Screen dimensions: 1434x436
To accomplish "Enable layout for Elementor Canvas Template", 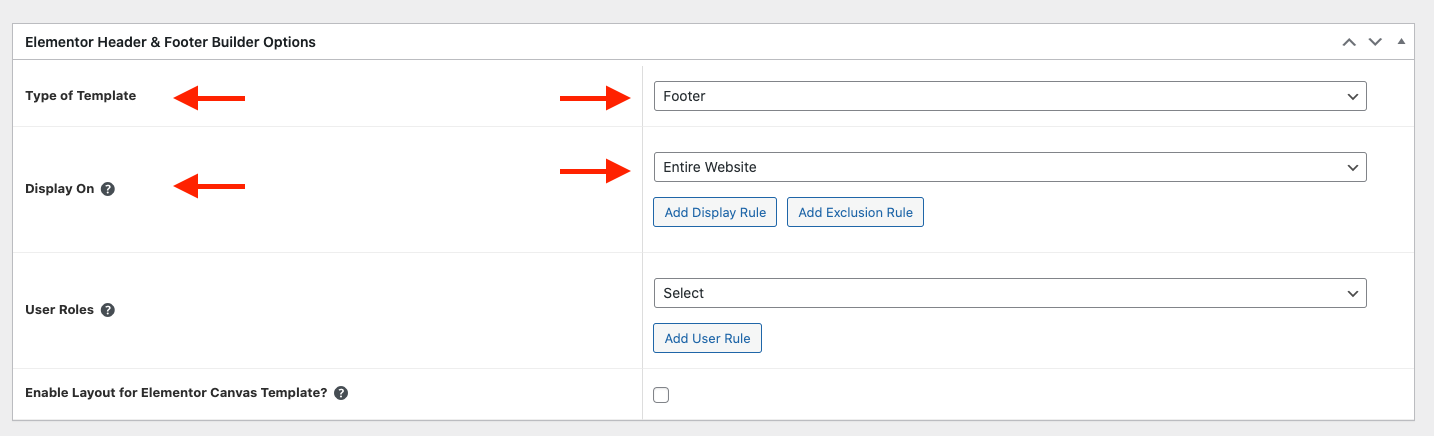I will pyautogui.click(x=661, y=395).
